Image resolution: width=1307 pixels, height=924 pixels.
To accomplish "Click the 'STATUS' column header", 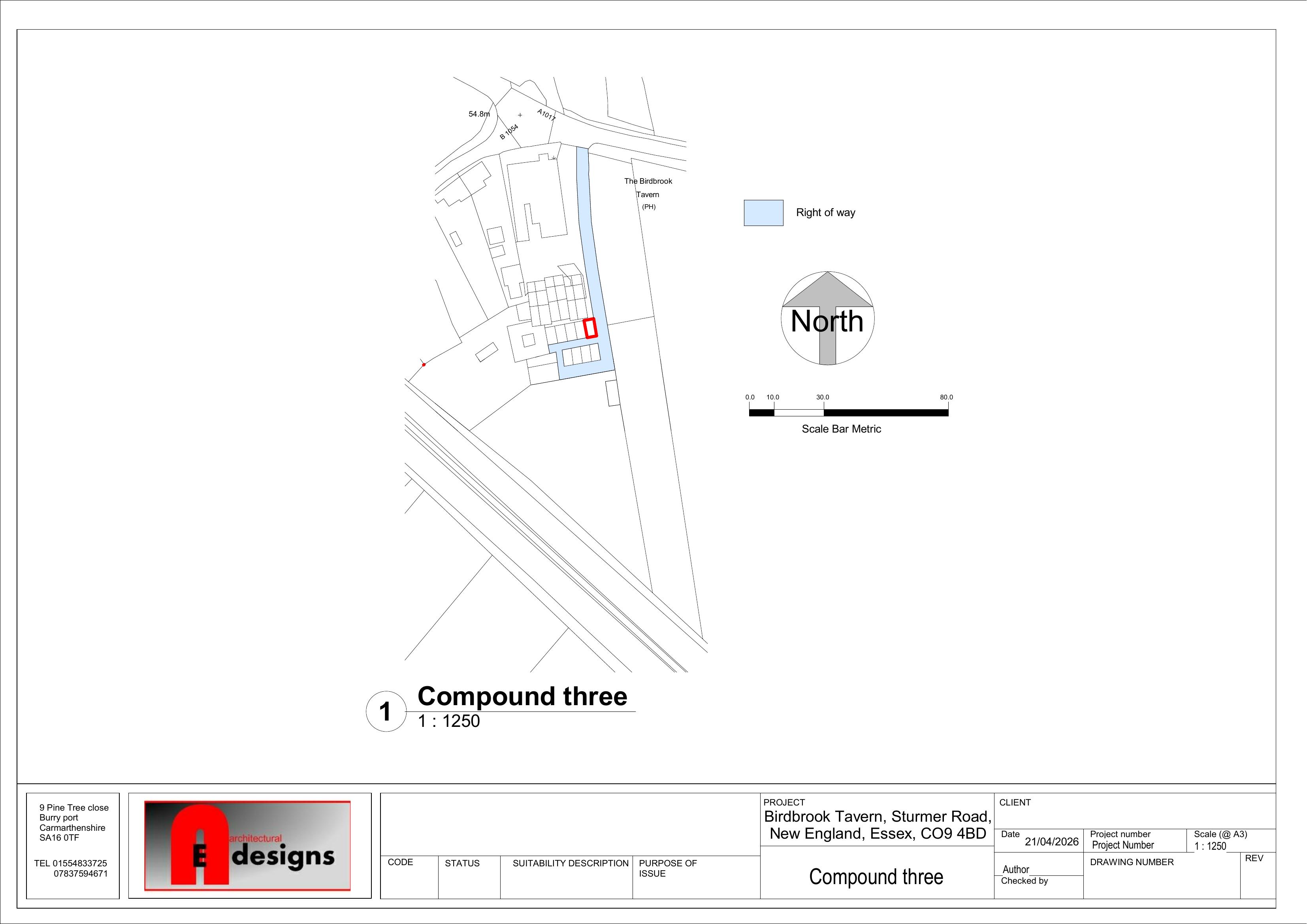I will tap(462, 864).
